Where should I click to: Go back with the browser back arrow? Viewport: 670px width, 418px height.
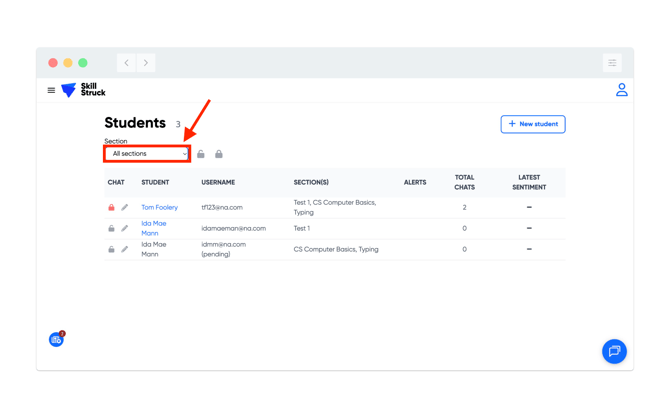127,63
